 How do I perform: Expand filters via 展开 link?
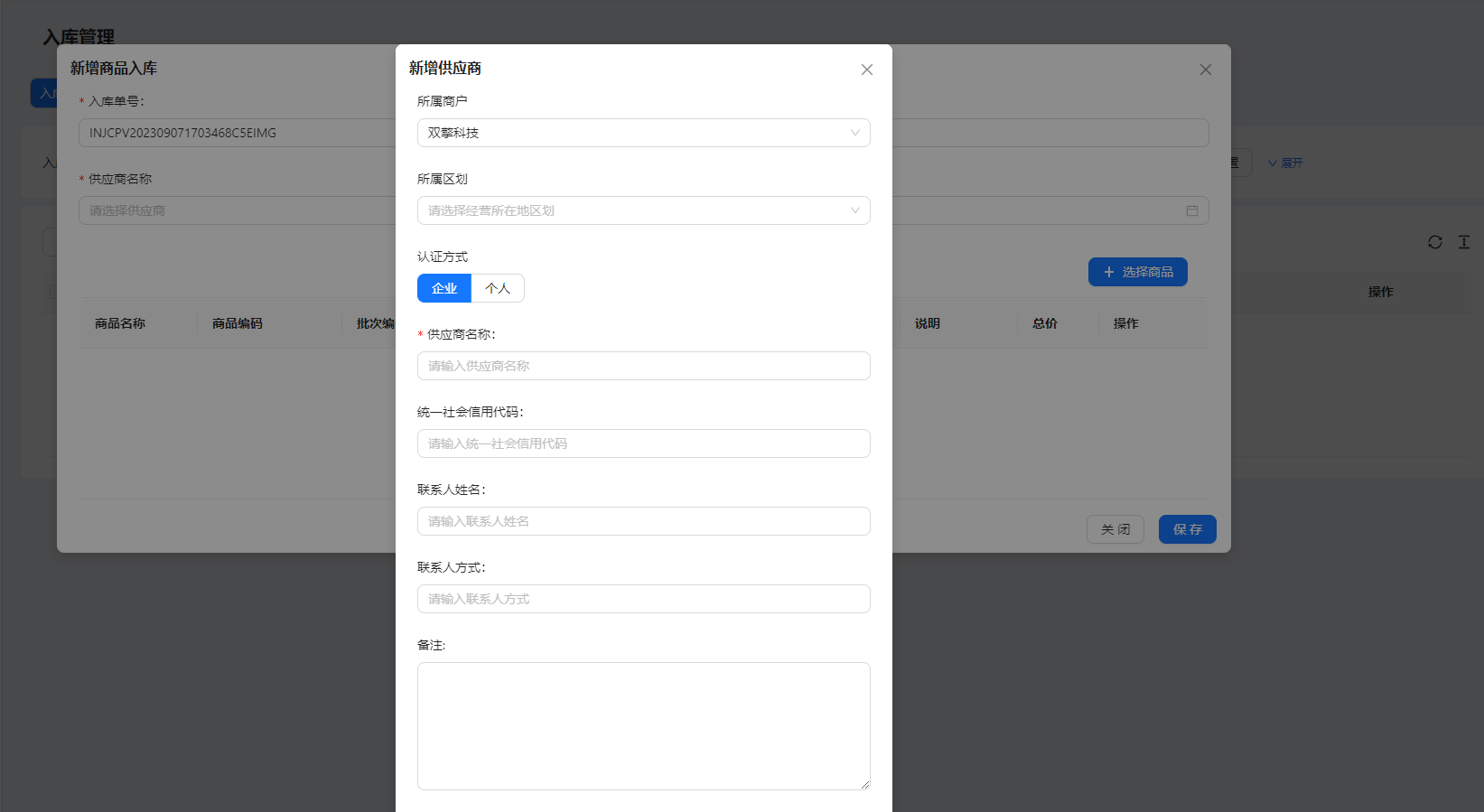tap(1285, 163)
